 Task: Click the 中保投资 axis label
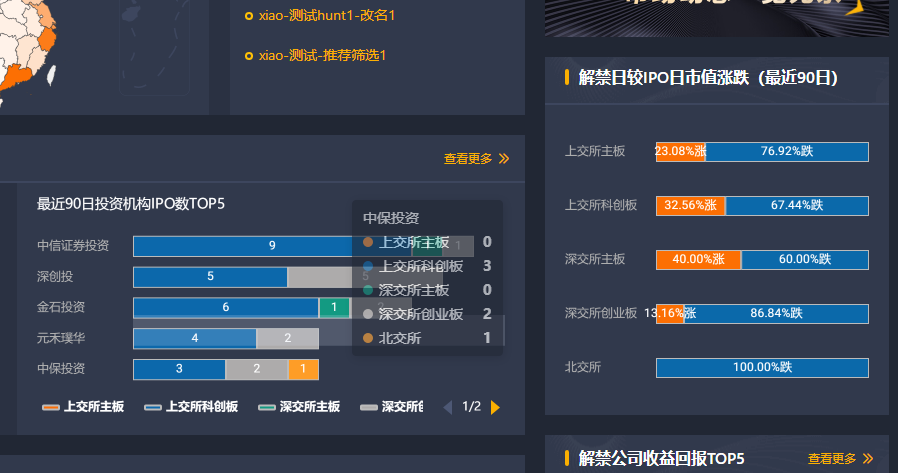tap(61, 369)
